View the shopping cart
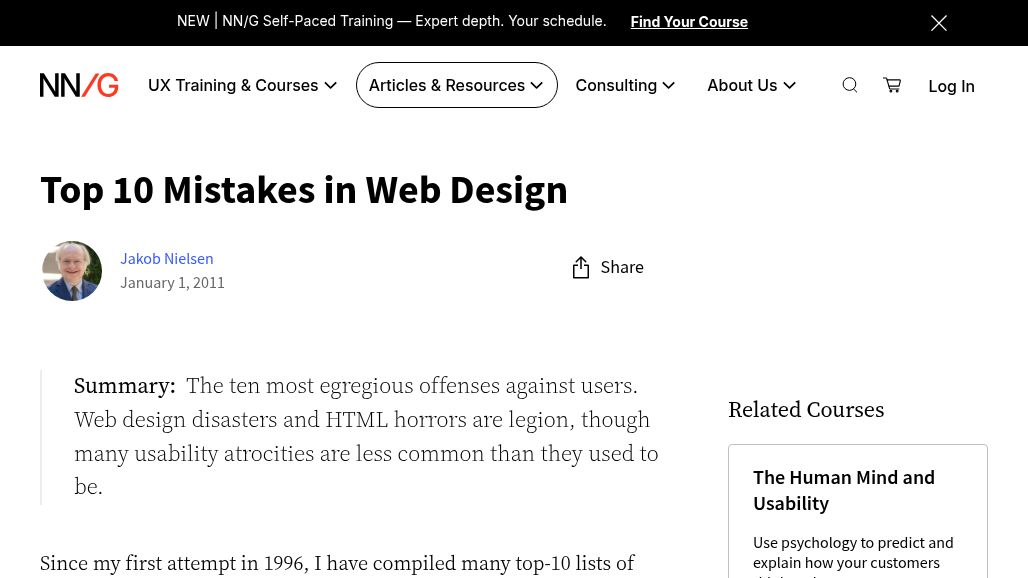1028x578 pixels. [x=891, y=85]
